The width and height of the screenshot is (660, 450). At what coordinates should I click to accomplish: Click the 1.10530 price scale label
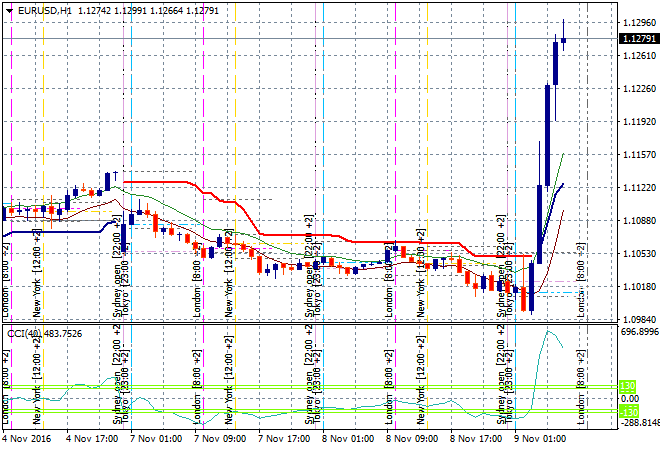(x=637, y=254)
